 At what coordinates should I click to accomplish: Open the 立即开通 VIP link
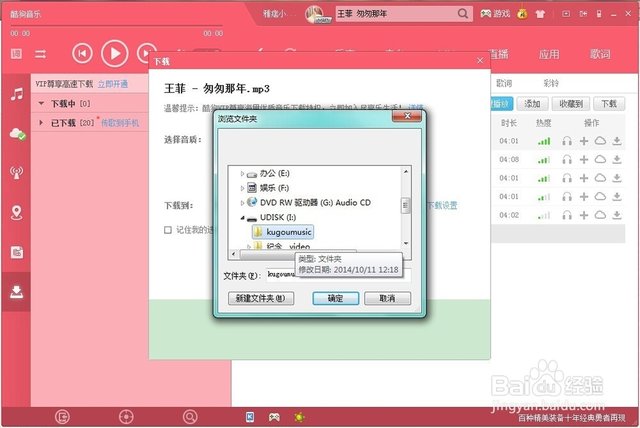(x=113, y=84)
